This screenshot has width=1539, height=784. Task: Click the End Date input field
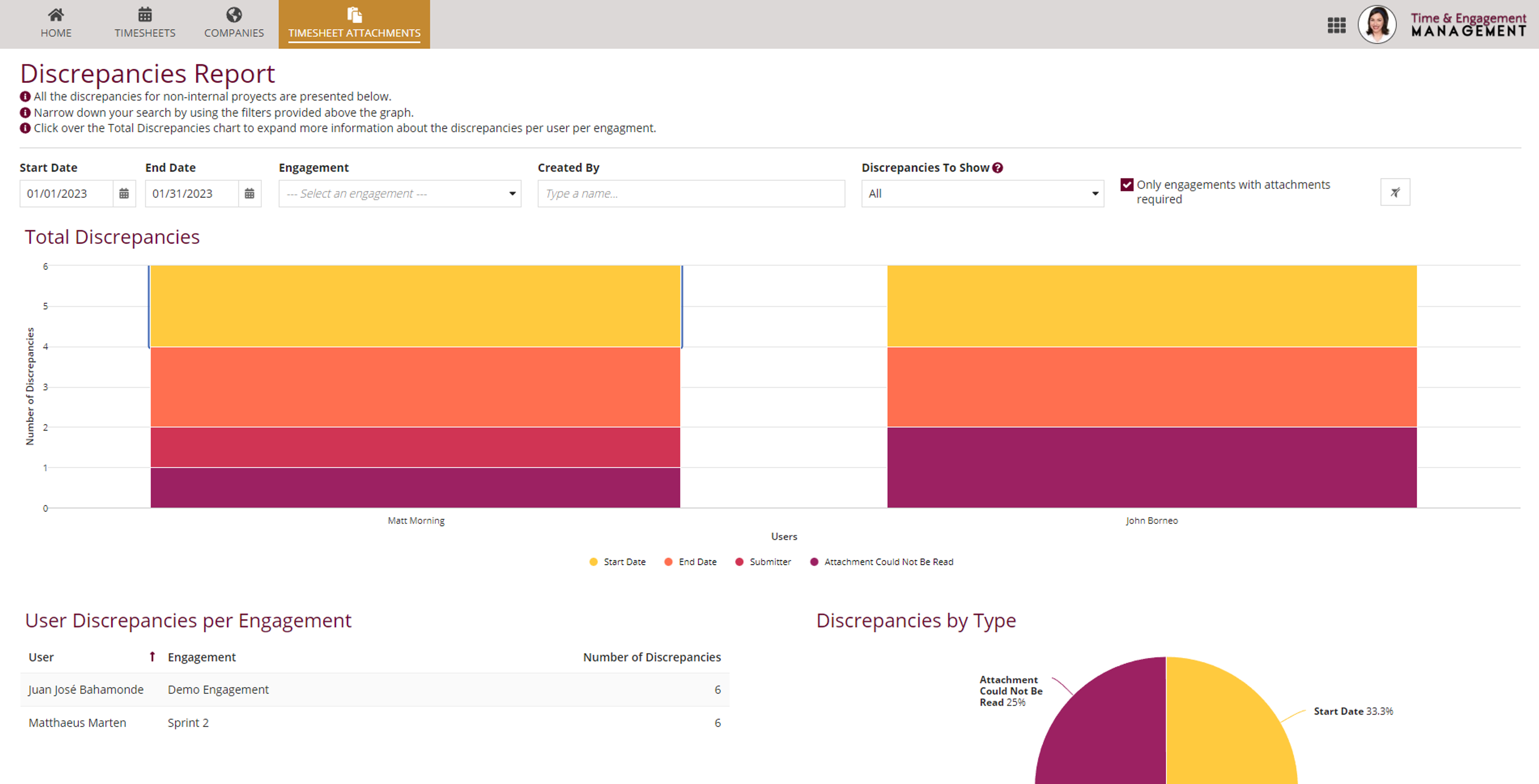tap(192, 193)
